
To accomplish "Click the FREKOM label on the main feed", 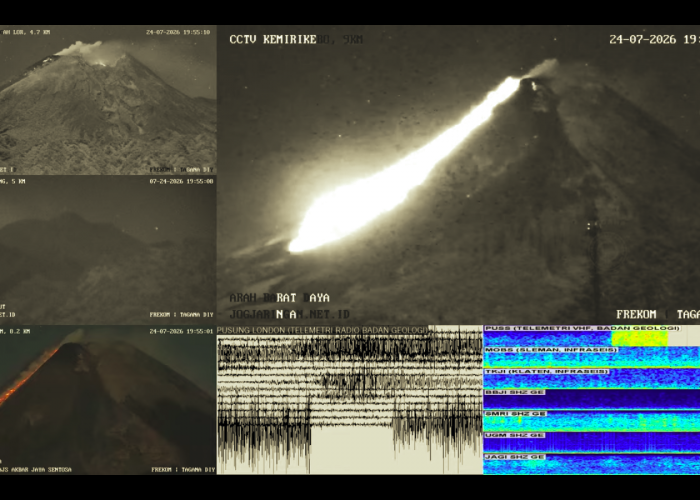I will point(636,315).
